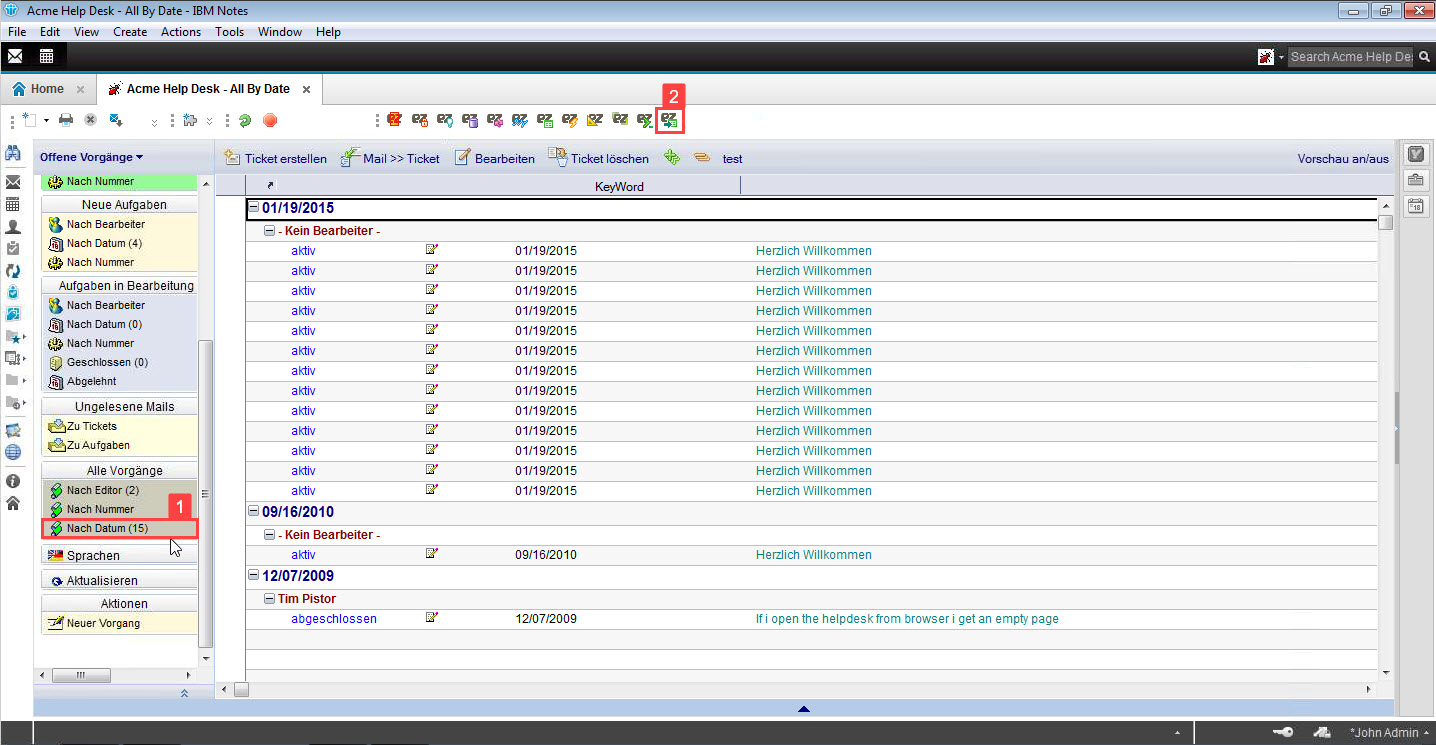Collapse the 12/07/2009 date category
The height and width of the screenshot is (745, 1436).
(x=253, y=576)
